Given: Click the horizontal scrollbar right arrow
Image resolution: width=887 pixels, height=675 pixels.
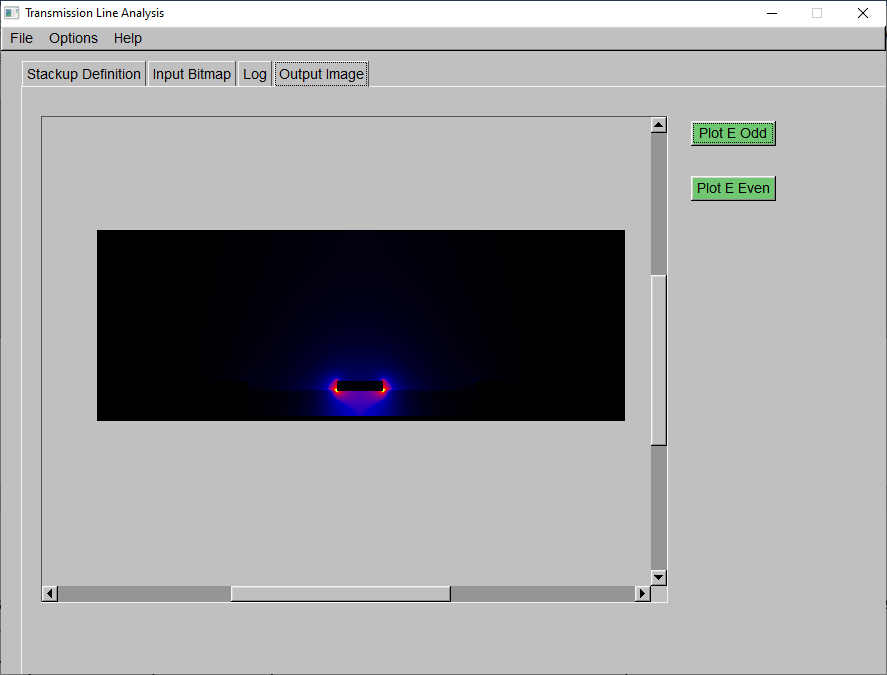Looking at the screenshot, I should [x=643, y=594].
